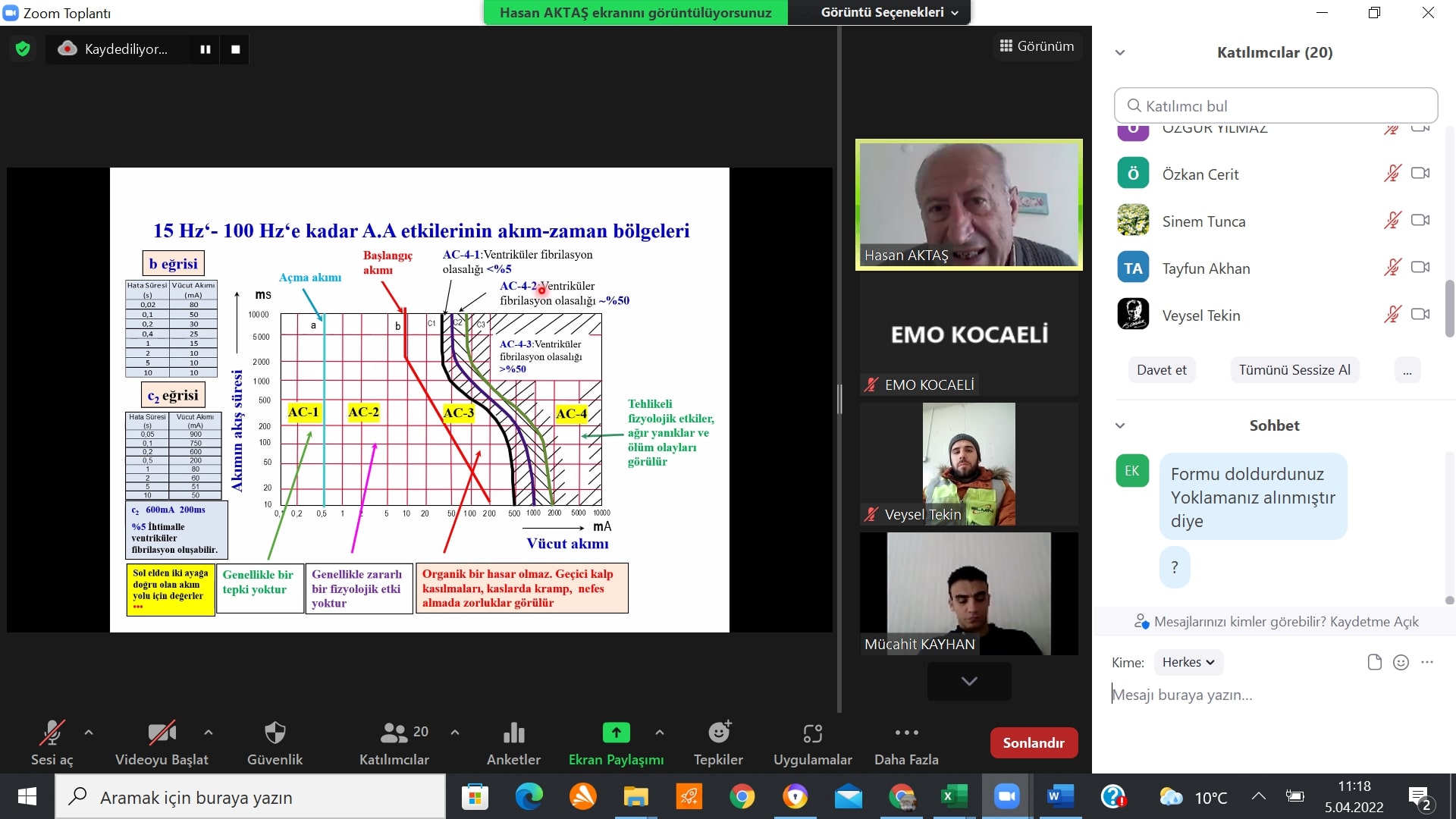The height and width of the screenshot is (819, 1456).
Task: Click Özkan Cerit's camera icon
Action: (x=1420, y=174)
